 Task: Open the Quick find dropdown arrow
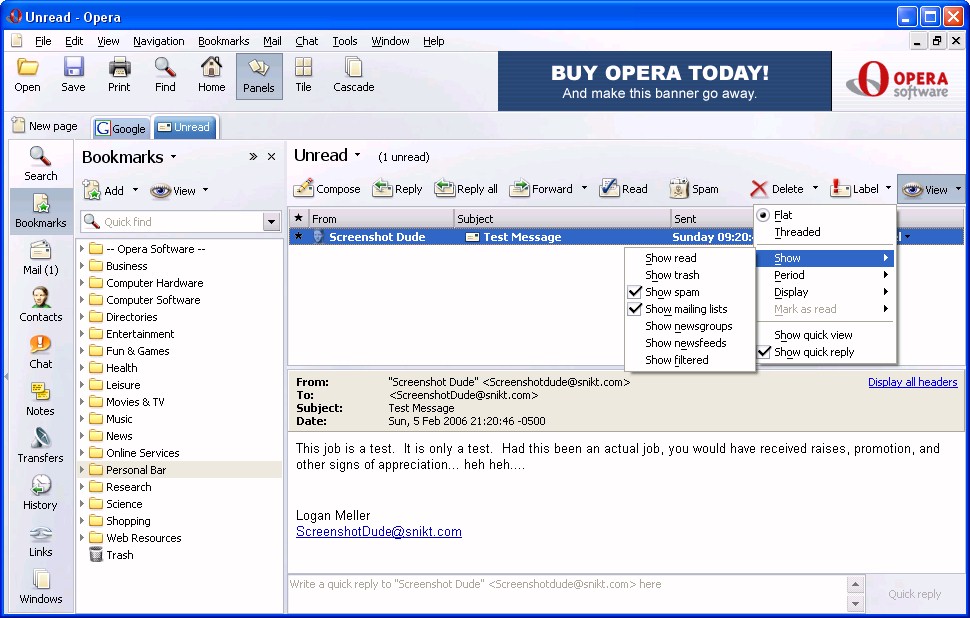(272, 221)
